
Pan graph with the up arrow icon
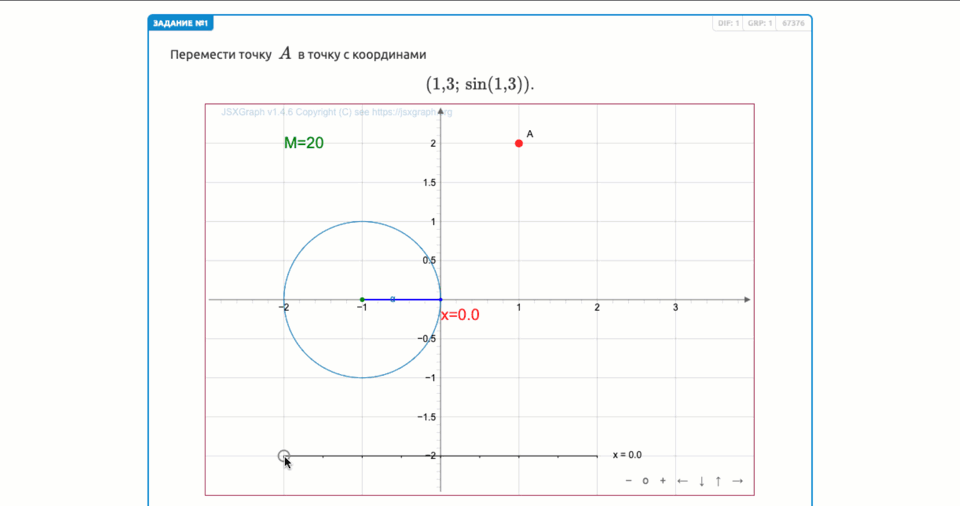tap(718, 481)
